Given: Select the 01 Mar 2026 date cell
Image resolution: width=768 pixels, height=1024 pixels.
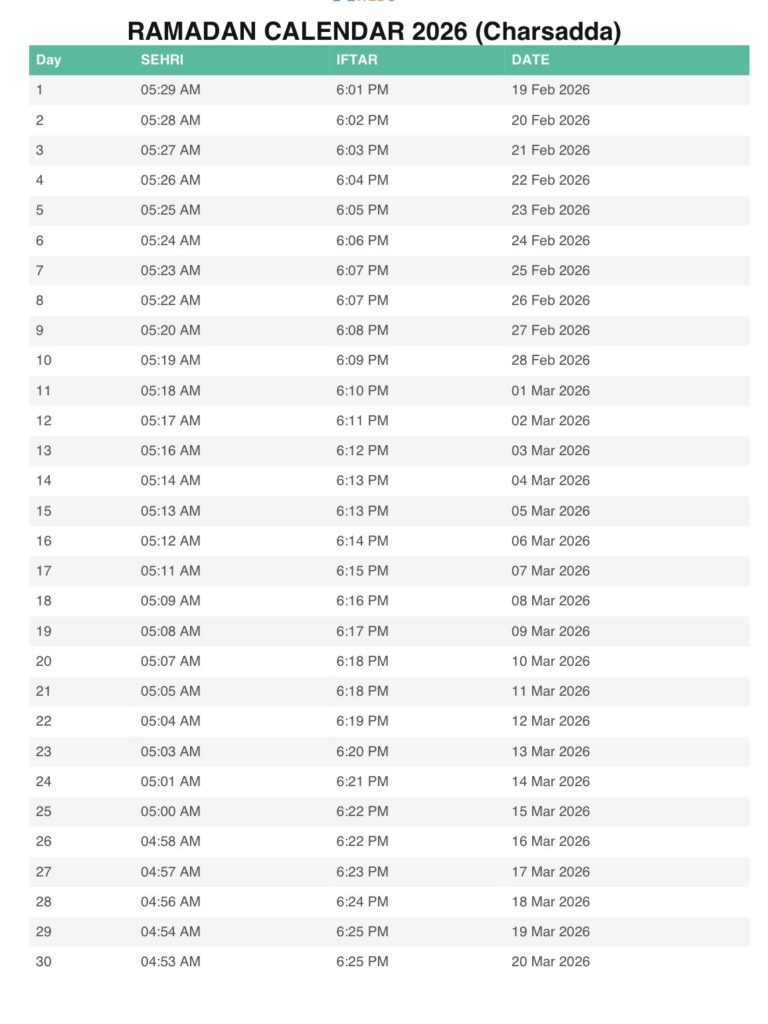Looking at the screenshot, I should [x=550, y=391].
